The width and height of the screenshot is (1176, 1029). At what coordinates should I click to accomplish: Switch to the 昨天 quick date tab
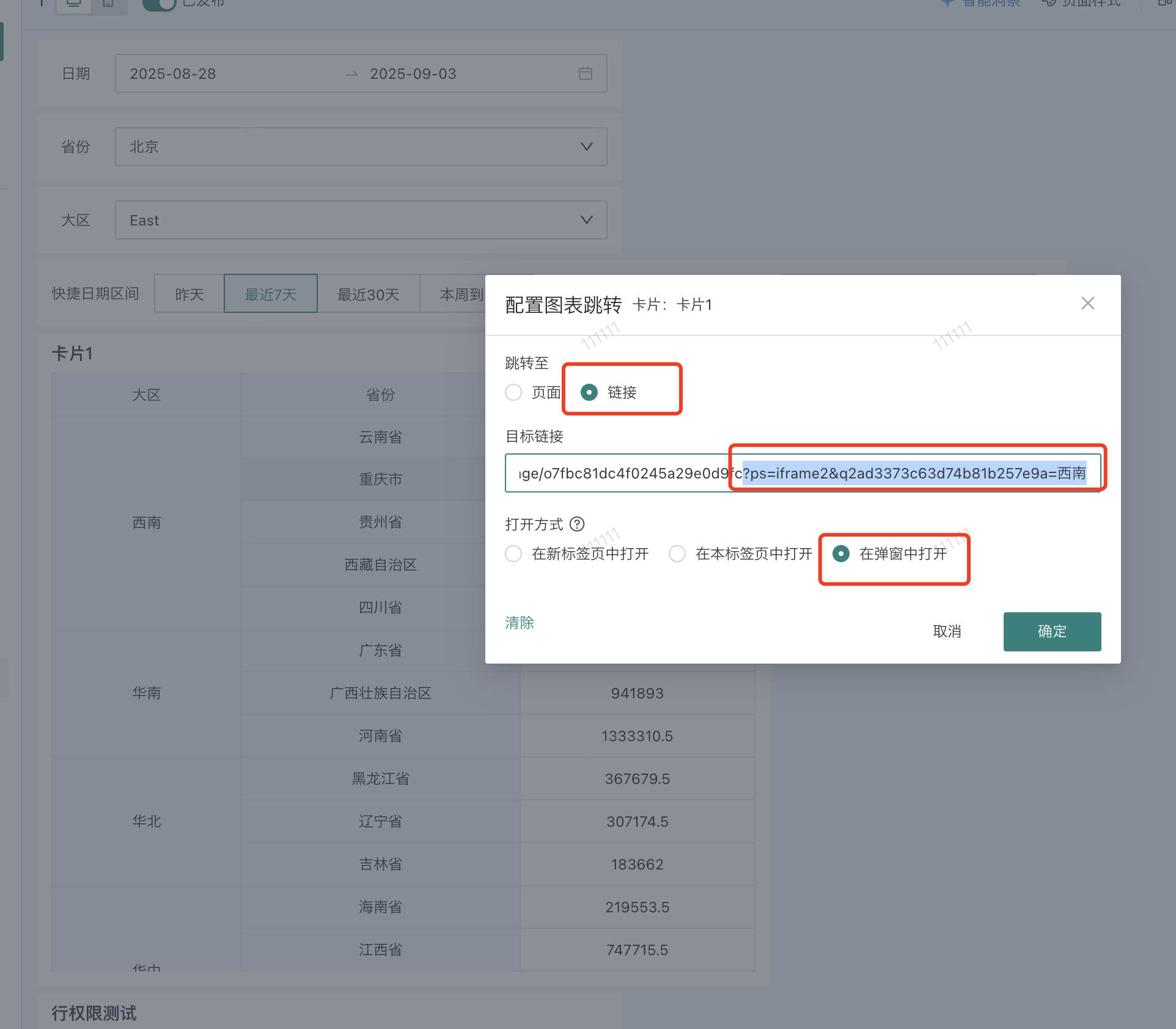(x=189, y=295)
